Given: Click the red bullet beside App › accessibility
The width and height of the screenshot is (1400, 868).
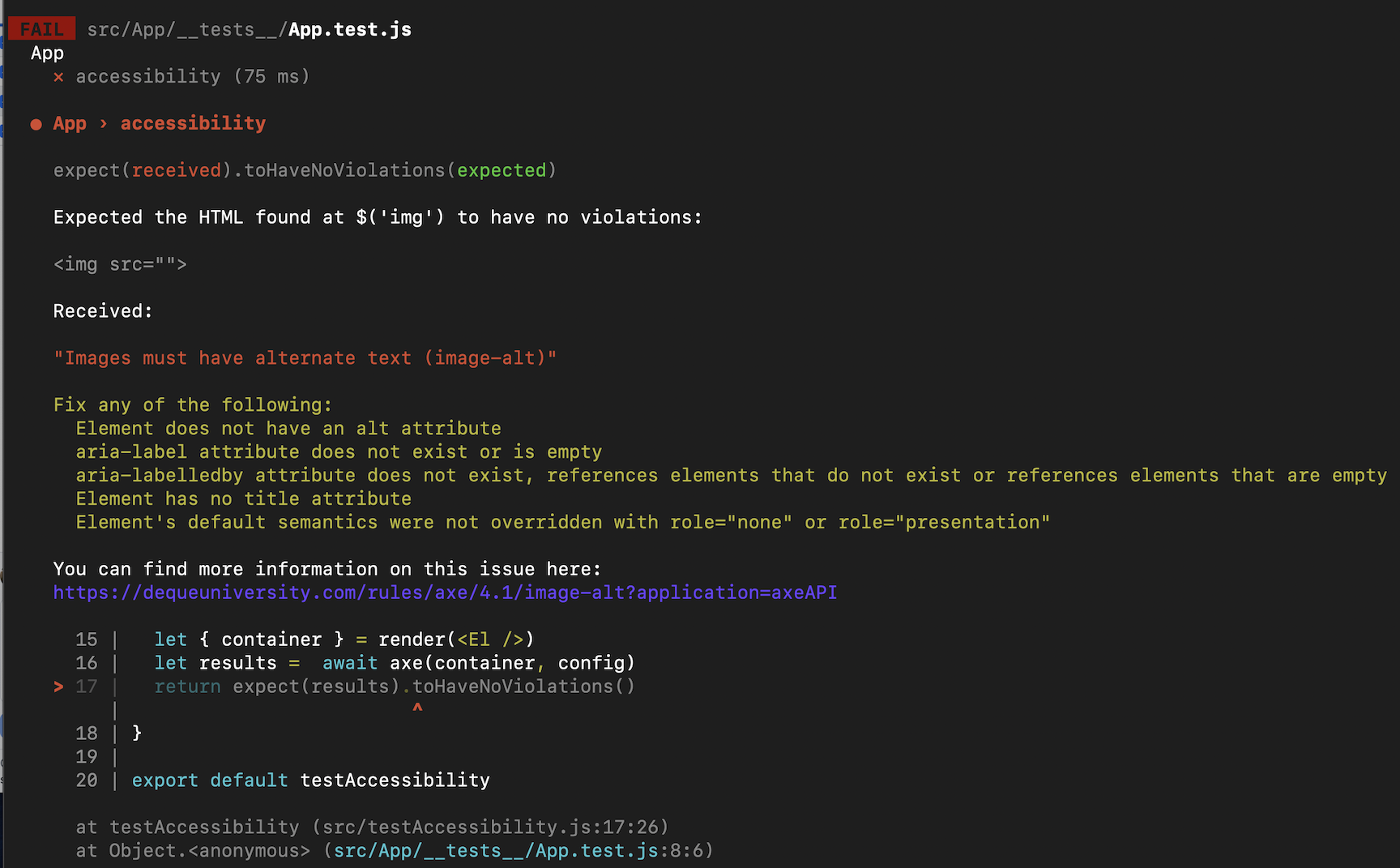Looking at the screenshot, I should coord(36,124).
